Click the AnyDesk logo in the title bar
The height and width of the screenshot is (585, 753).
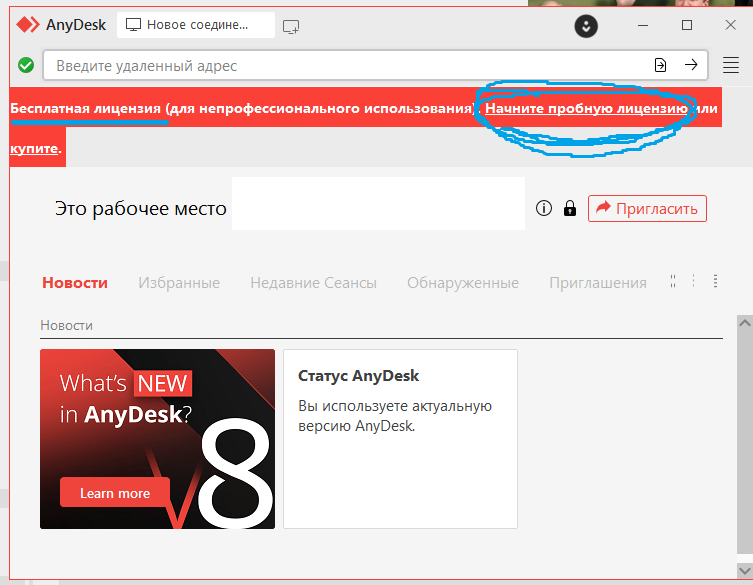(x=28, y=24)
